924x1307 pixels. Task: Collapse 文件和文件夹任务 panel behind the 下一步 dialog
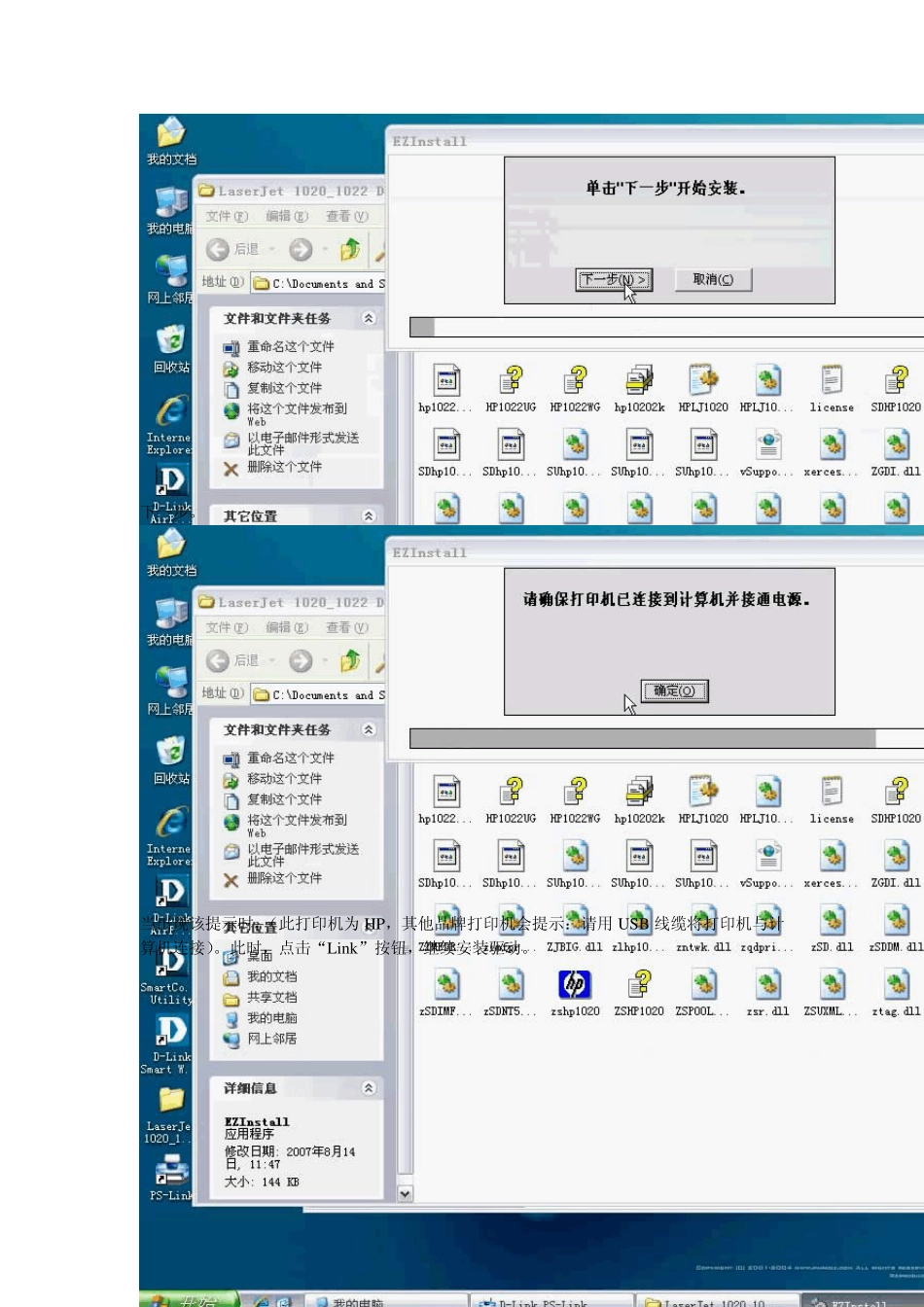point(369,318)
